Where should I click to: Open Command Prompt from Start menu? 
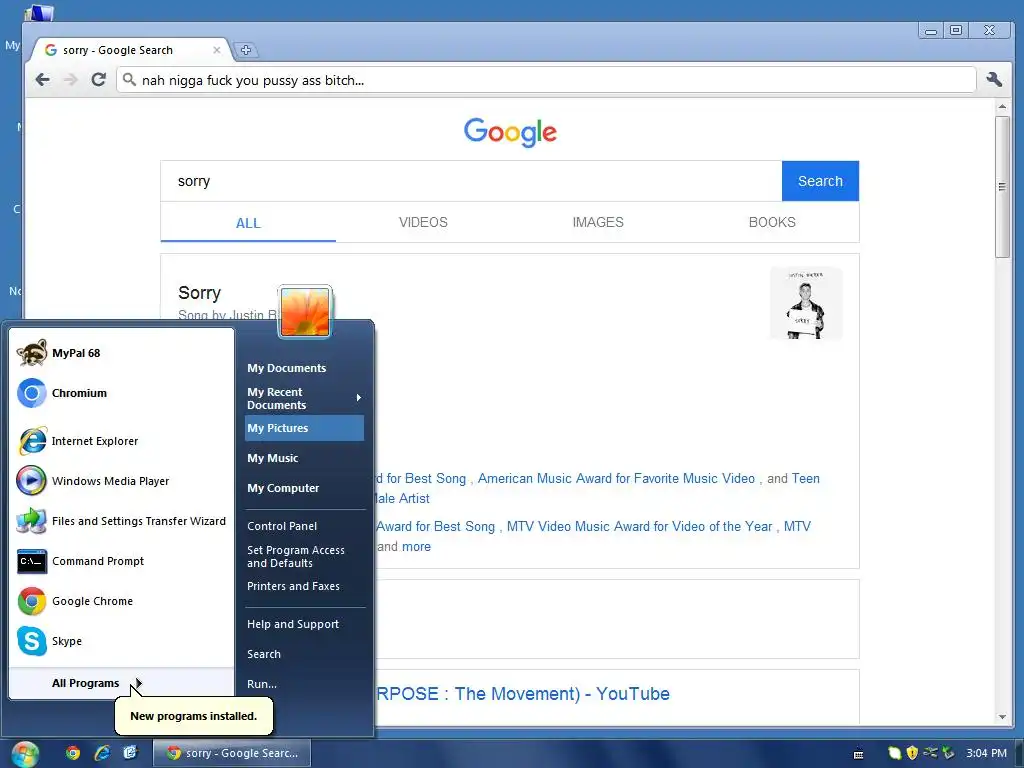121,561
